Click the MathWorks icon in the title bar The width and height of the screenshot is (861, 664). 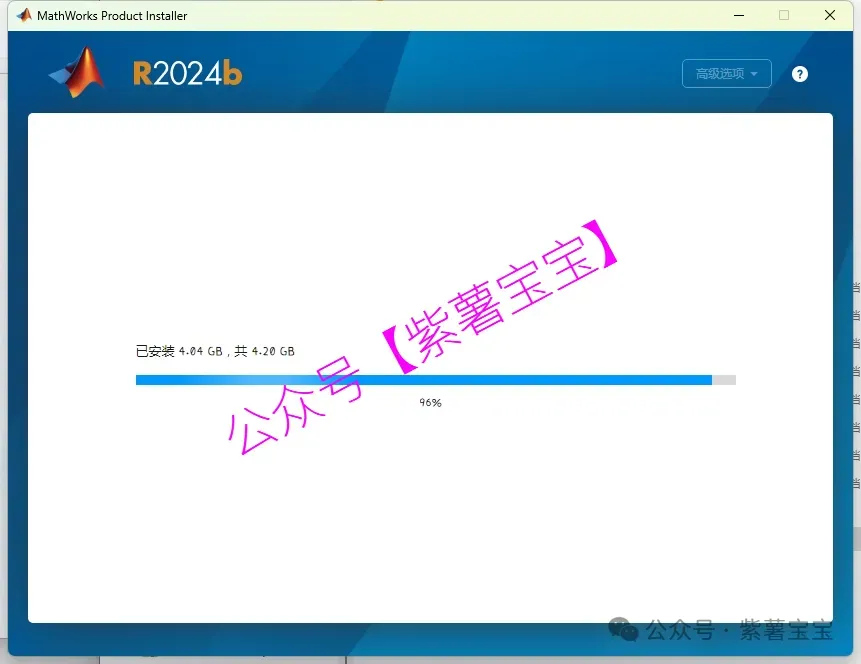[24, 15]
